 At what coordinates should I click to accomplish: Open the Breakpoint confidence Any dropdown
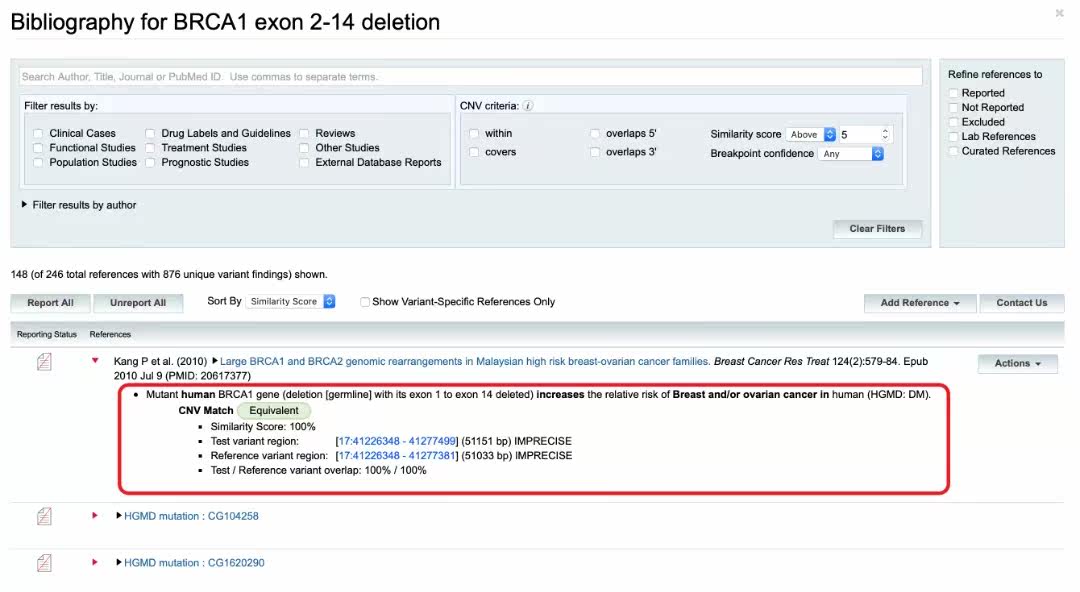click(851, 154)
